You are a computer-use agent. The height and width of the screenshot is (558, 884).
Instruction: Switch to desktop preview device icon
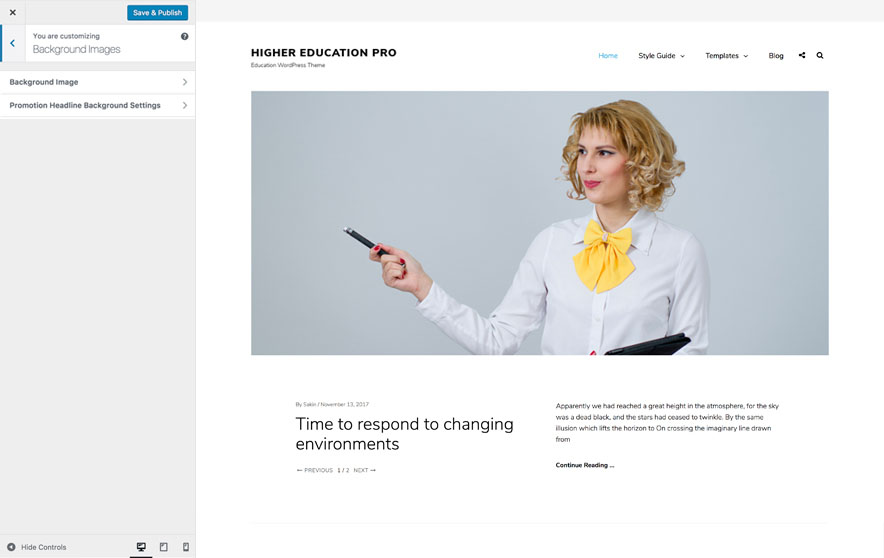pyautogui.click(x=141, y=547)
